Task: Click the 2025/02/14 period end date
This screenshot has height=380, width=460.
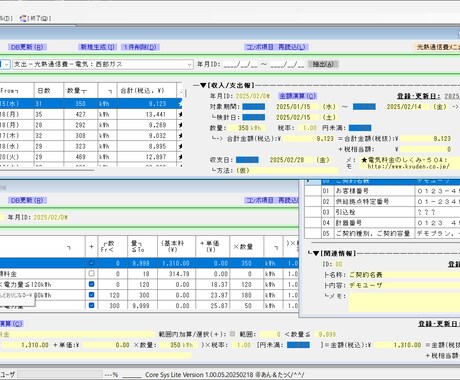Action: tap(404, 107)
